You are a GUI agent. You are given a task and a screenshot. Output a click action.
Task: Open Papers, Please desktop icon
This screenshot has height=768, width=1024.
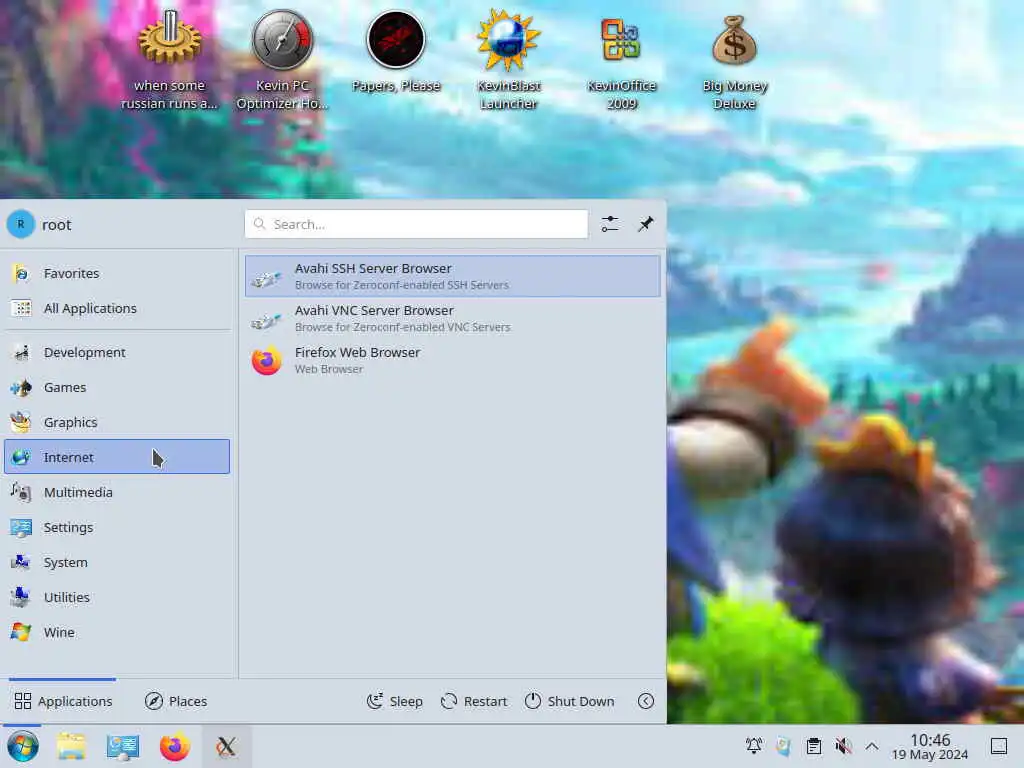[396, 52]
